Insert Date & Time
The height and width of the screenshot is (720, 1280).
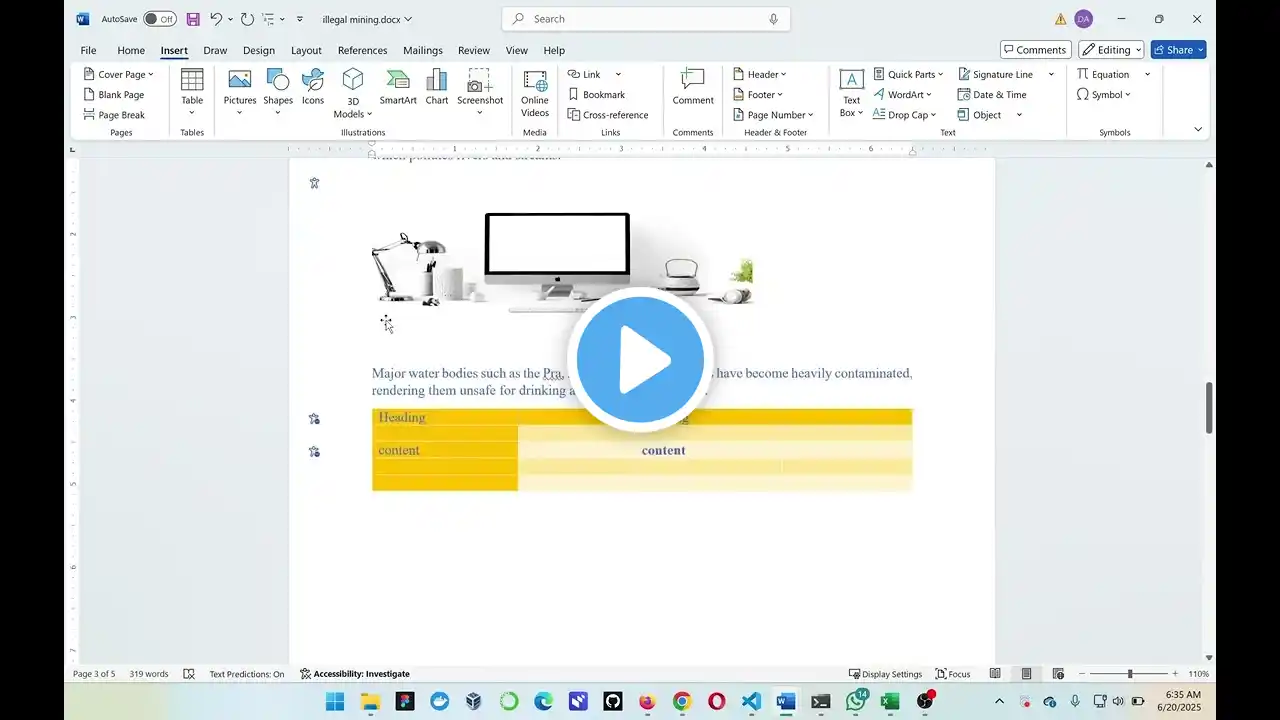992,94
